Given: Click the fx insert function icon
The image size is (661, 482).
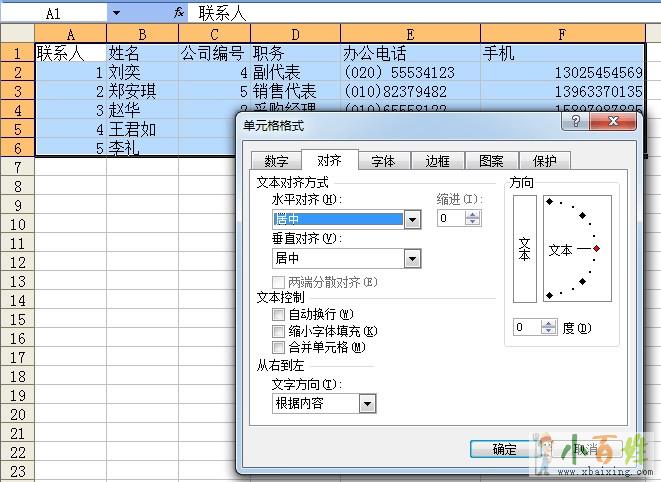Looking at the screenshot, I should (178, 13).
